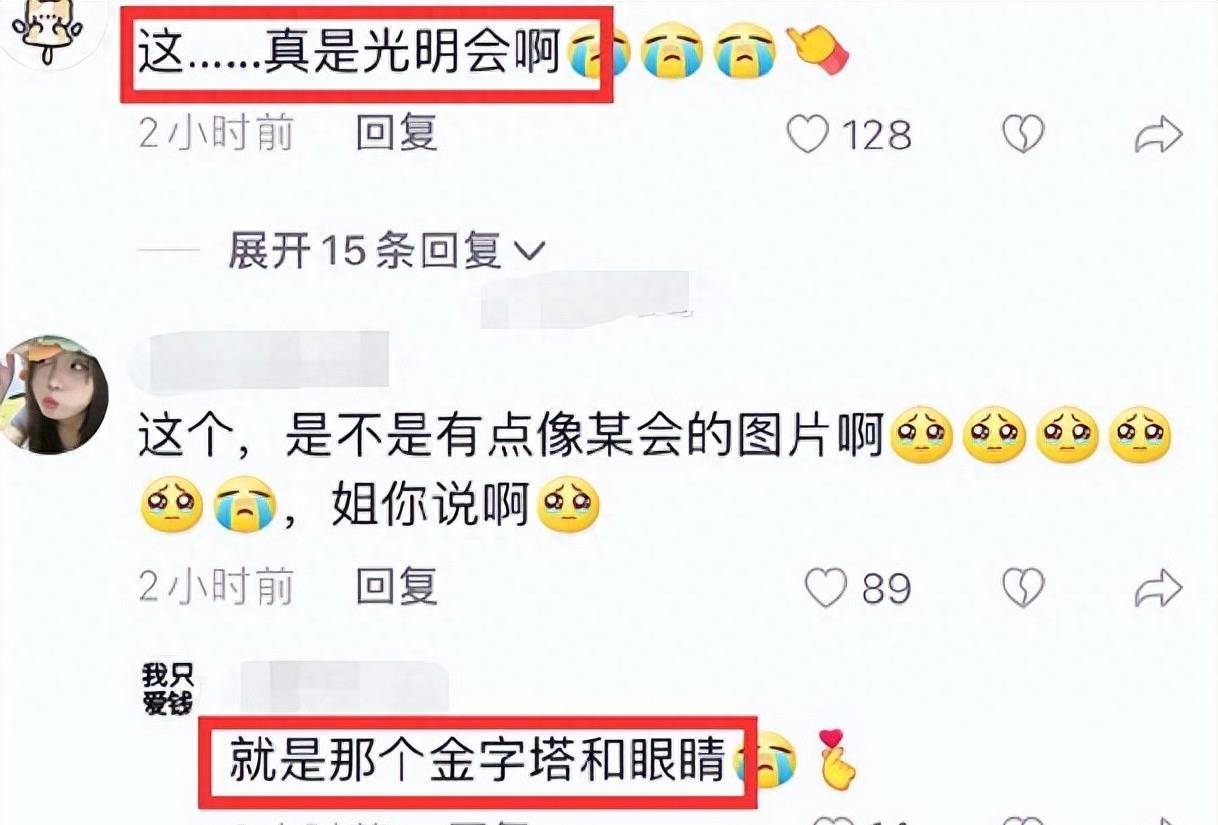Reply to the 光明会 comment
The height and width of the screenshot is (825, 1218).
click(397, 133)
